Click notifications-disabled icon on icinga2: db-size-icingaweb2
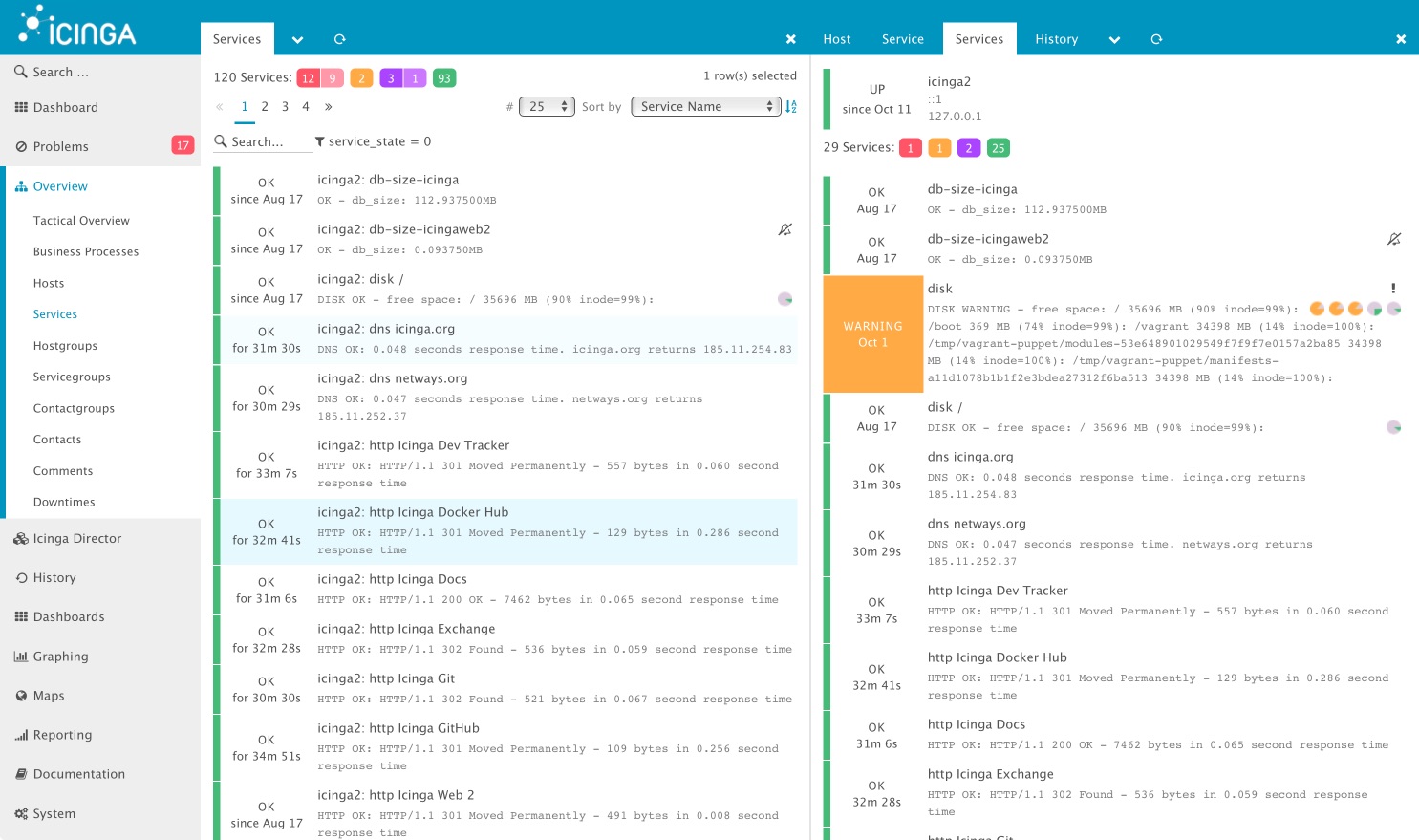The width and height of the screenshot is (1419, 840). 785,229
